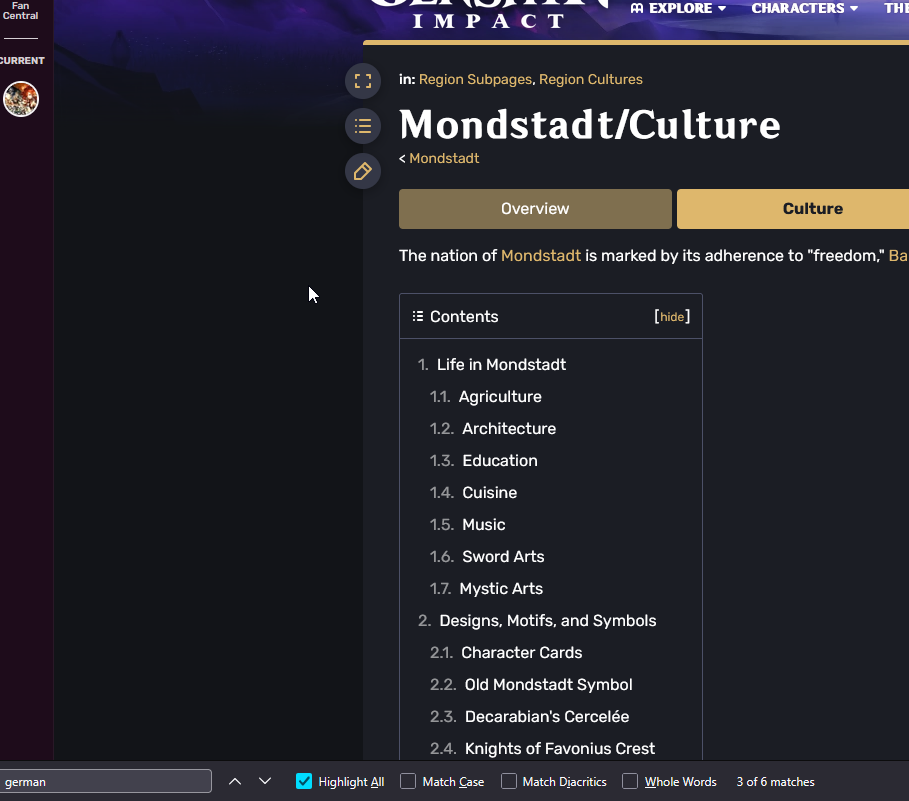The width and height of the screenshot is (909, 801).
Task: Open the current wiki avatar thumbnail
Action: coord(21,99)
